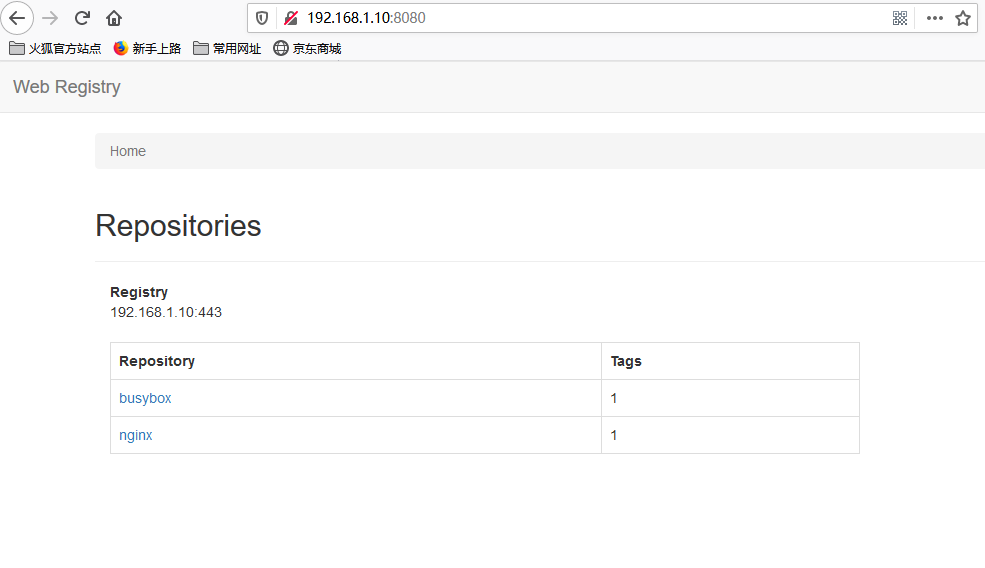Open the 新手上路 bookmark
The height and width of the screenshot is (568, 985).
[147, 48]
